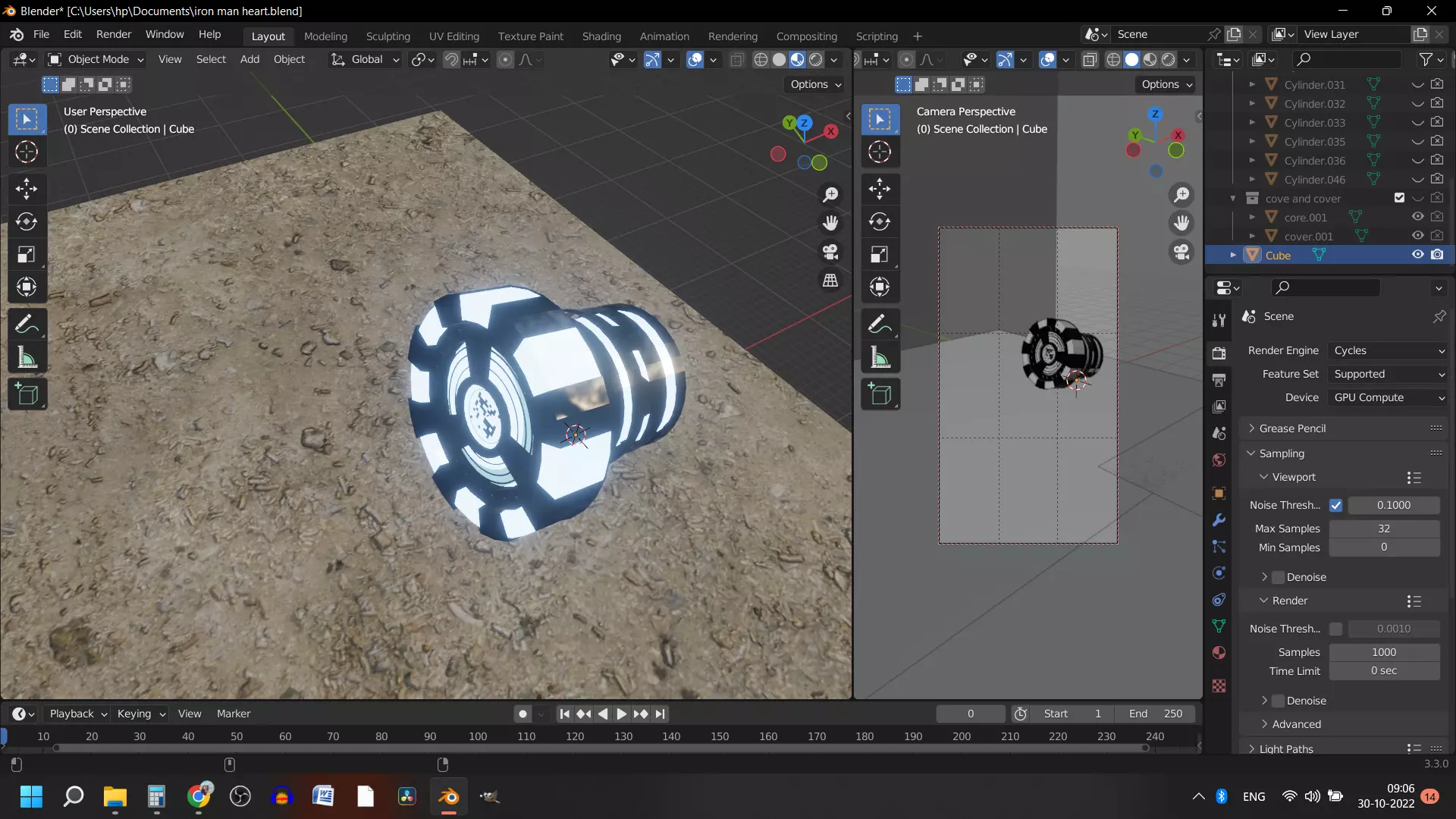1456x819 pixels.
Task: Switch left viewport to wireframe shading
Action: click(761, 60)
